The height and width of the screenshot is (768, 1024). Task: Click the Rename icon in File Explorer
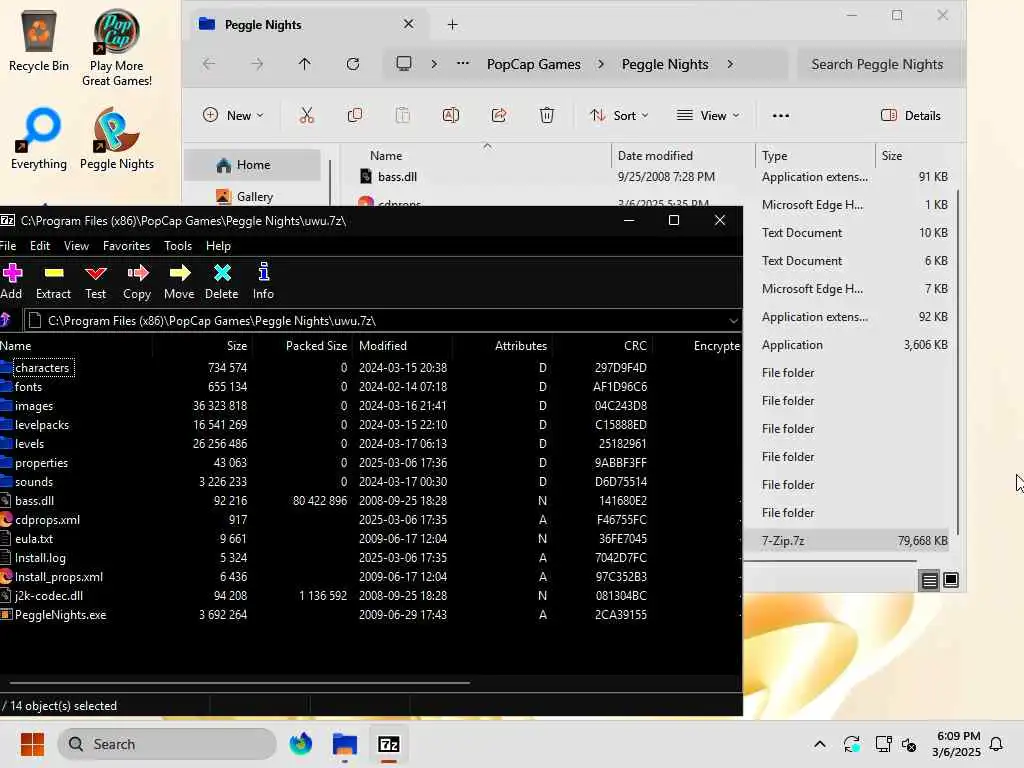(451, 116)
